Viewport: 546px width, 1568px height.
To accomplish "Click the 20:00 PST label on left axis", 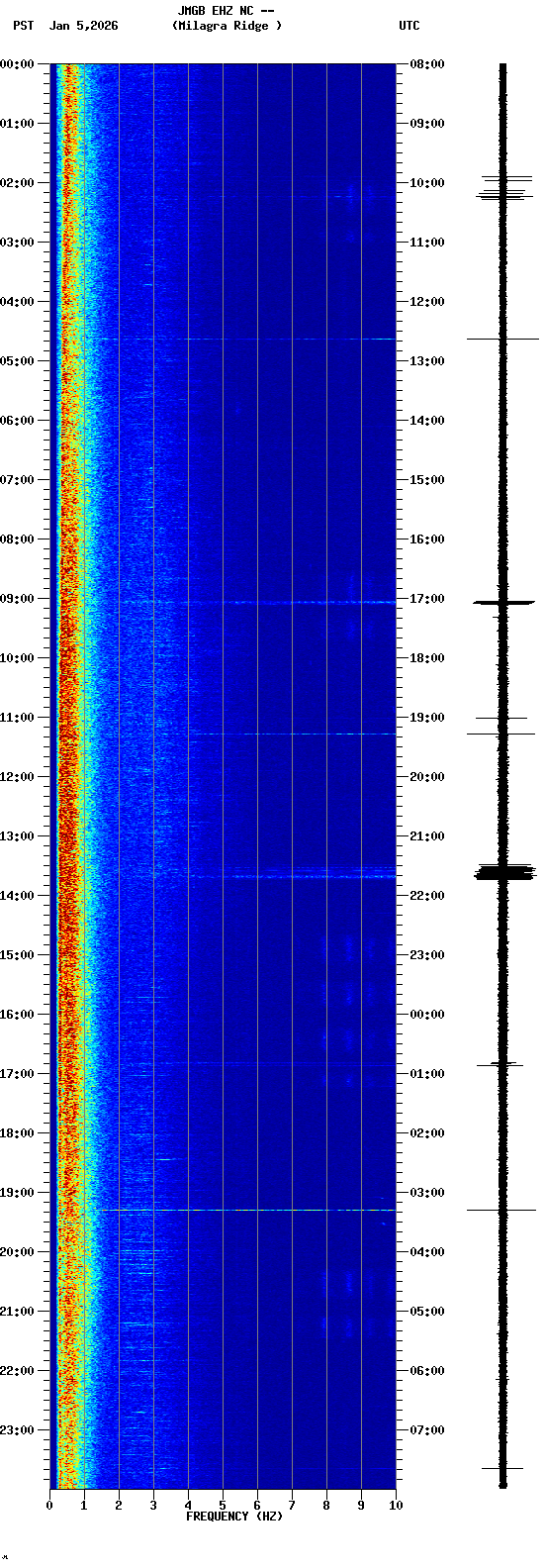I will pyautogui.click(x=18, y=1252).
